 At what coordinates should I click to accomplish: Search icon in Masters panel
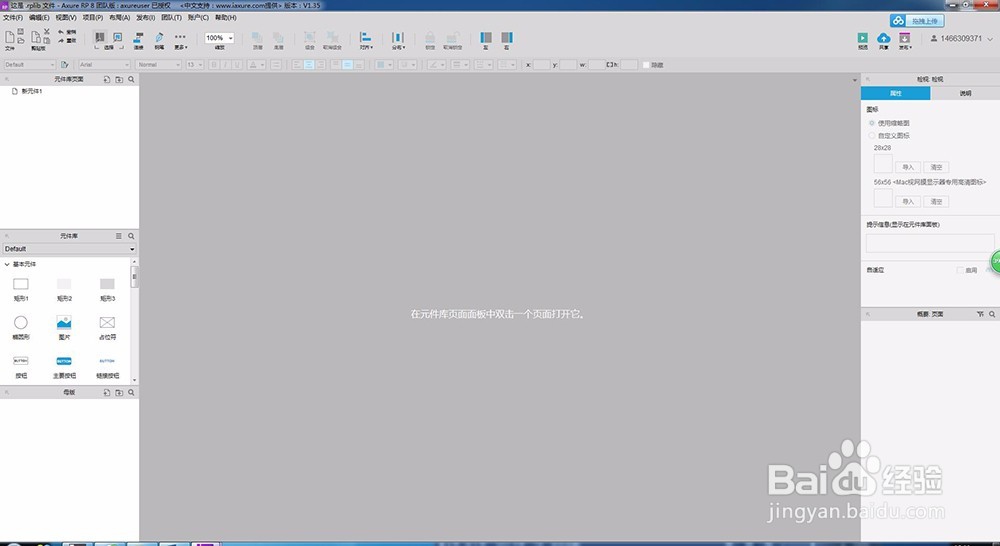point(131,392)
